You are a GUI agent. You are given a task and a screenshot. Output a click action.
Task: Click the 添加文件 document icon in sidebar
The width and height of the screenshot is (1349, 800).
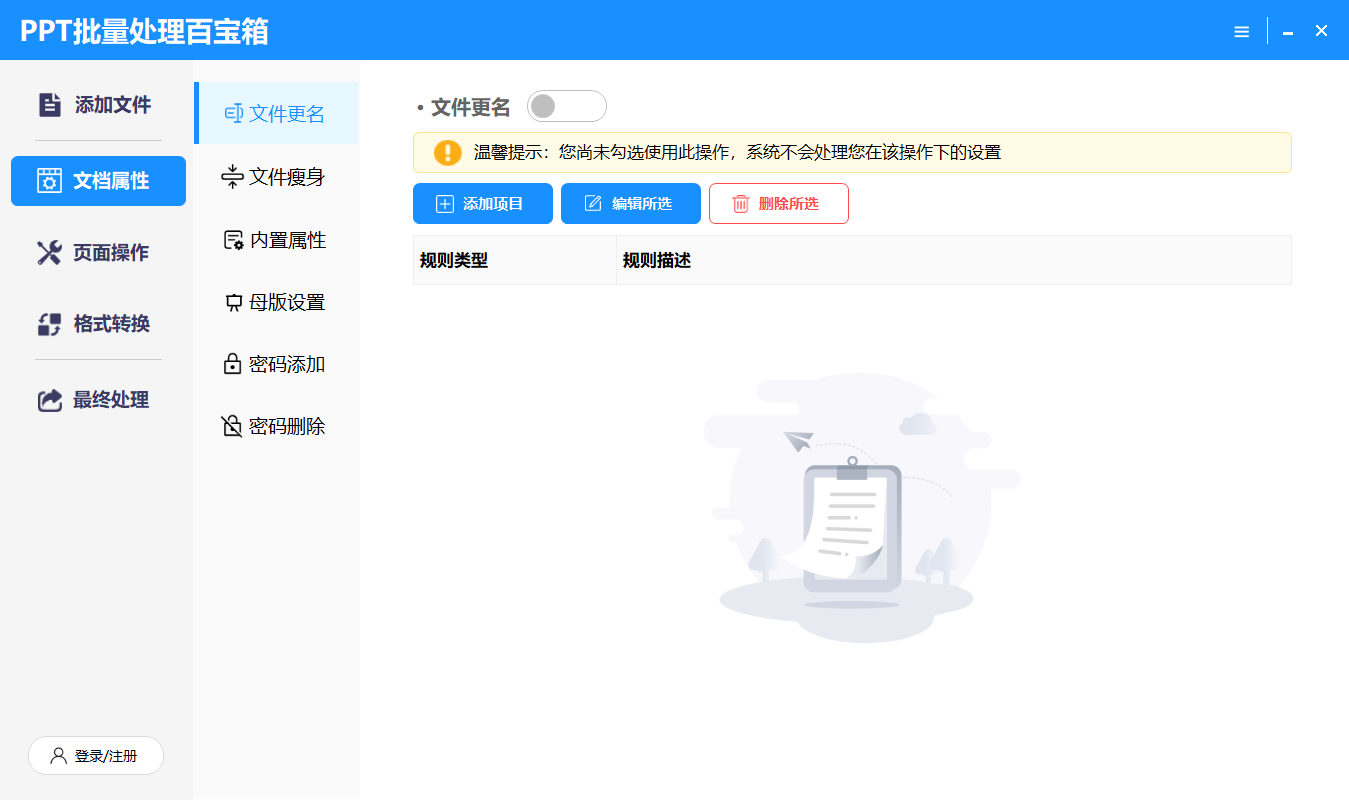(49, 104)
